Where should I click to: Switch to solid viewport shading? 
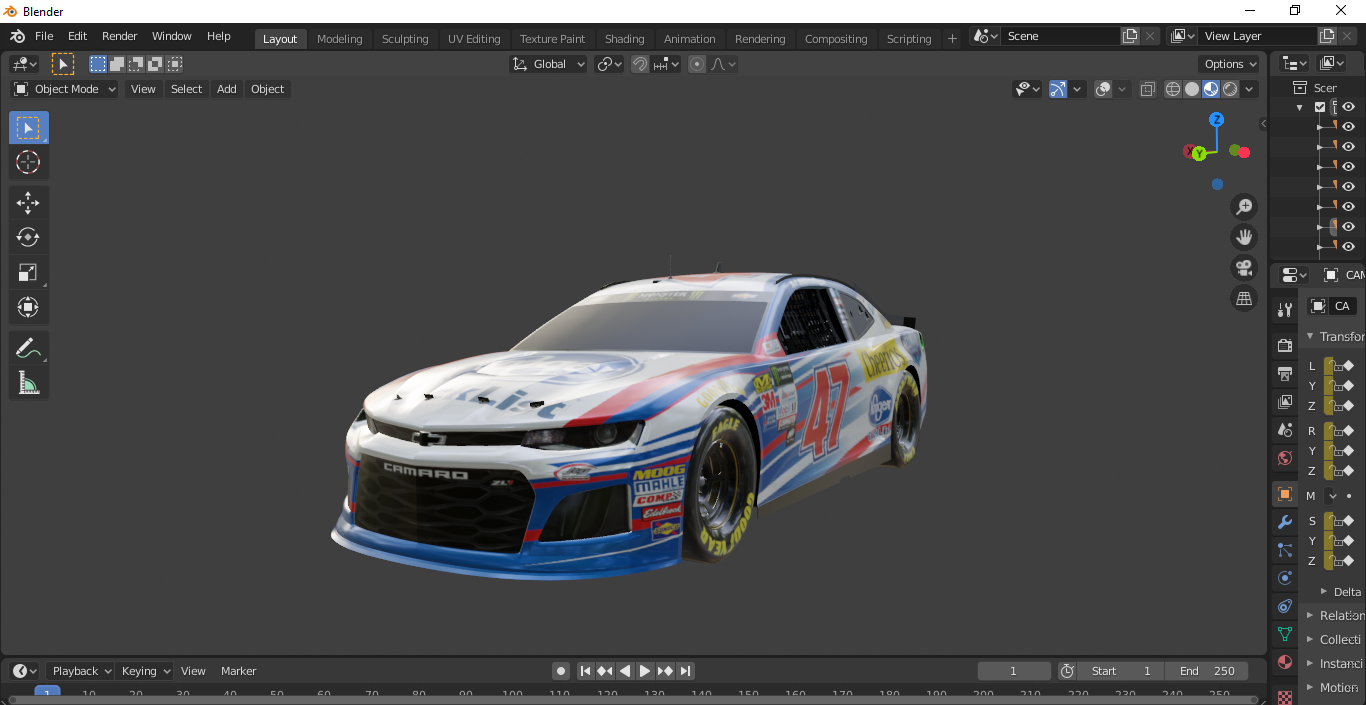pyautogui.click(x=1192, y=89)
